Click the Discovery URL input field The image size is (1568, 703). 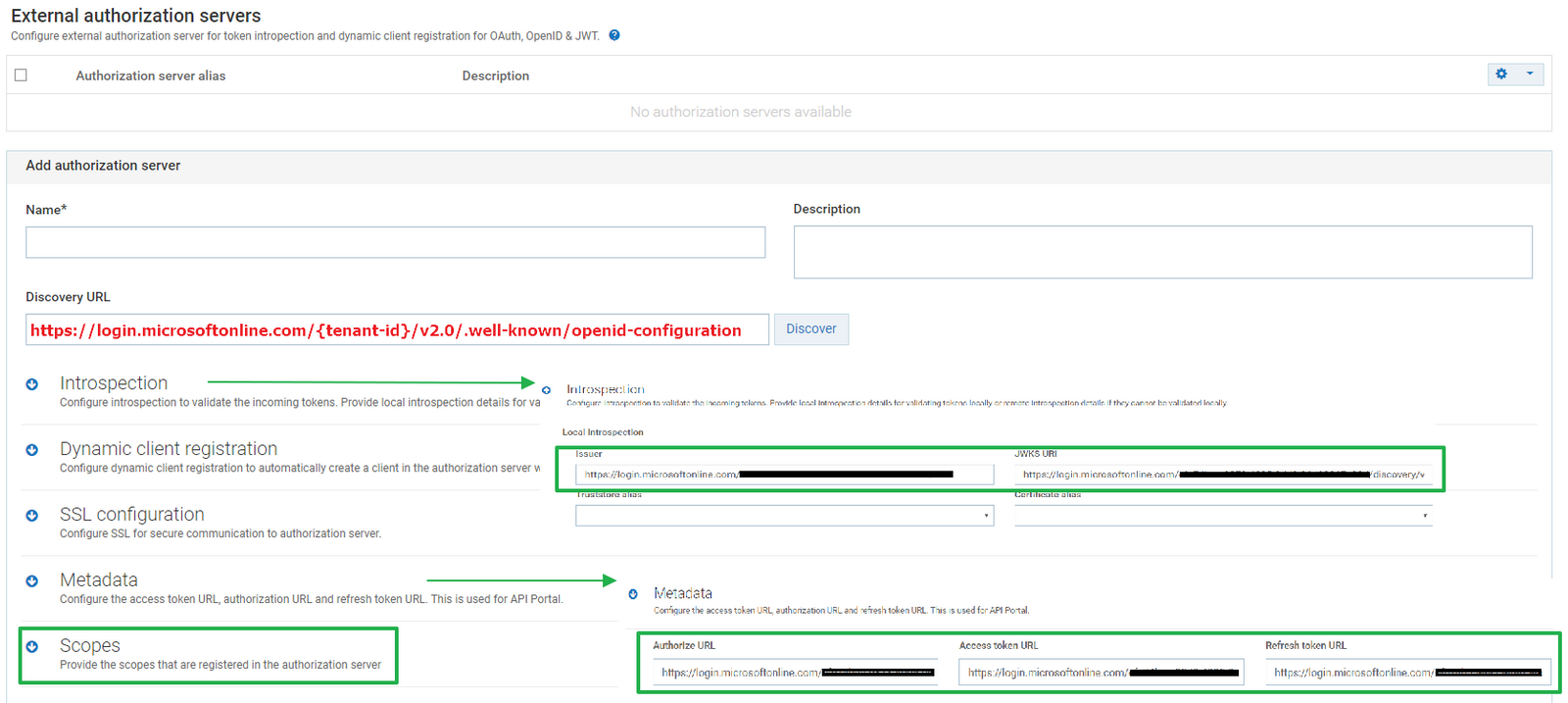[x=397, y=330]
